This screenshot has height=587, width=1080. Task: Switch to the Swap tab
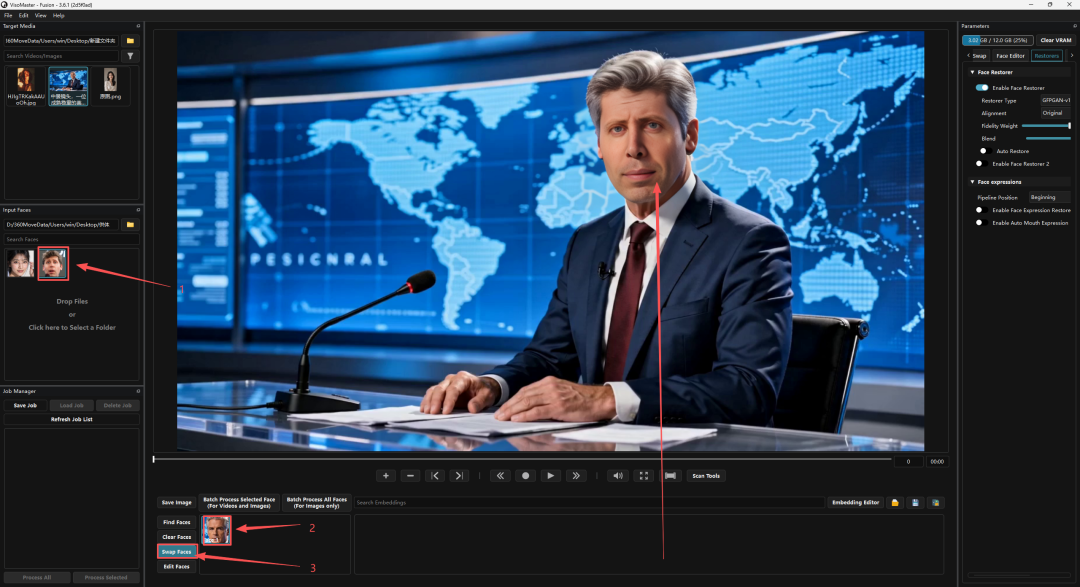(979, 56)
